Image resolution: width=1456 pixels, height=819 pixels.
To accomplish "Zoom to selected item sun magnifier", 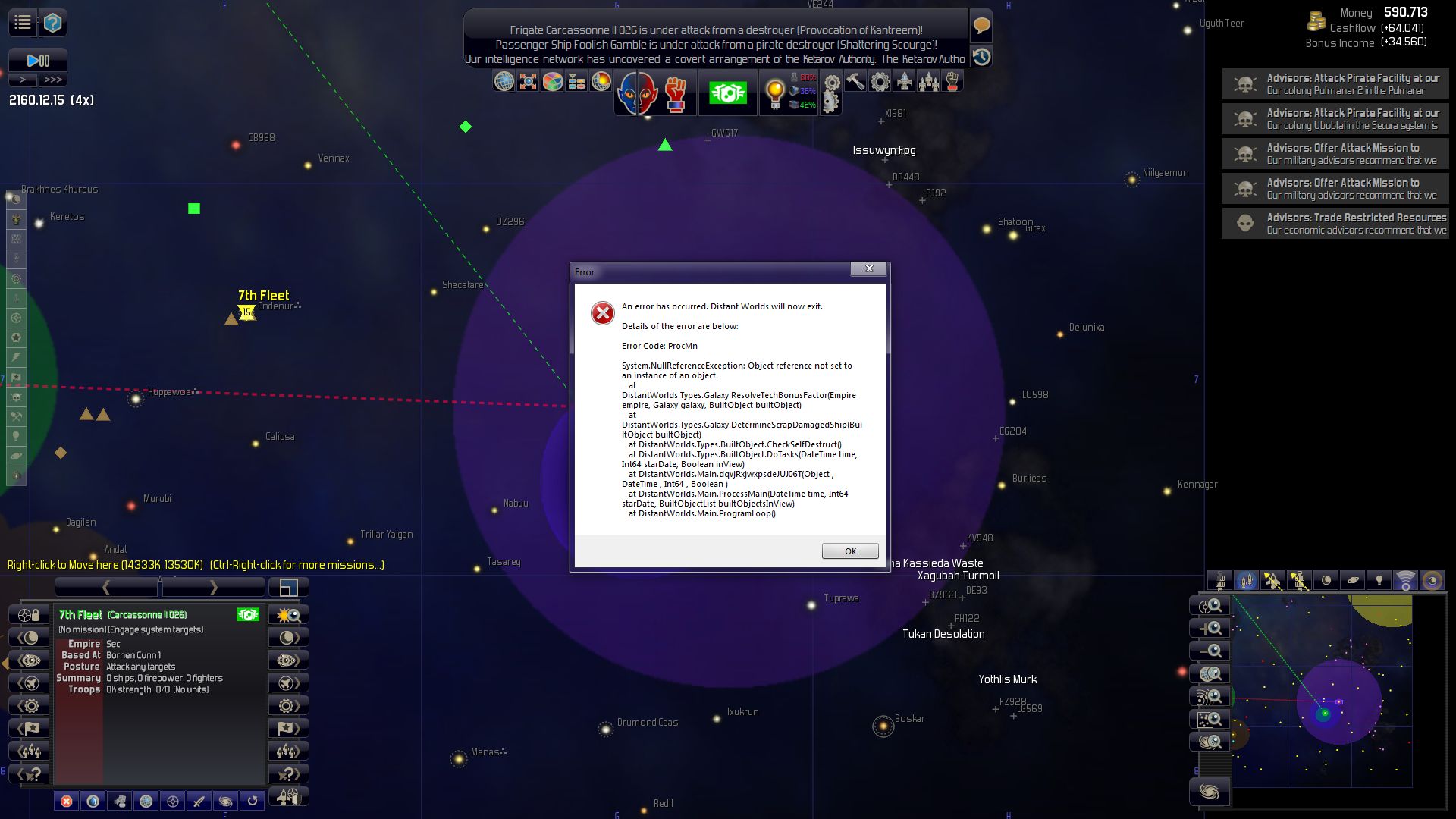I will tap(288, 615).
